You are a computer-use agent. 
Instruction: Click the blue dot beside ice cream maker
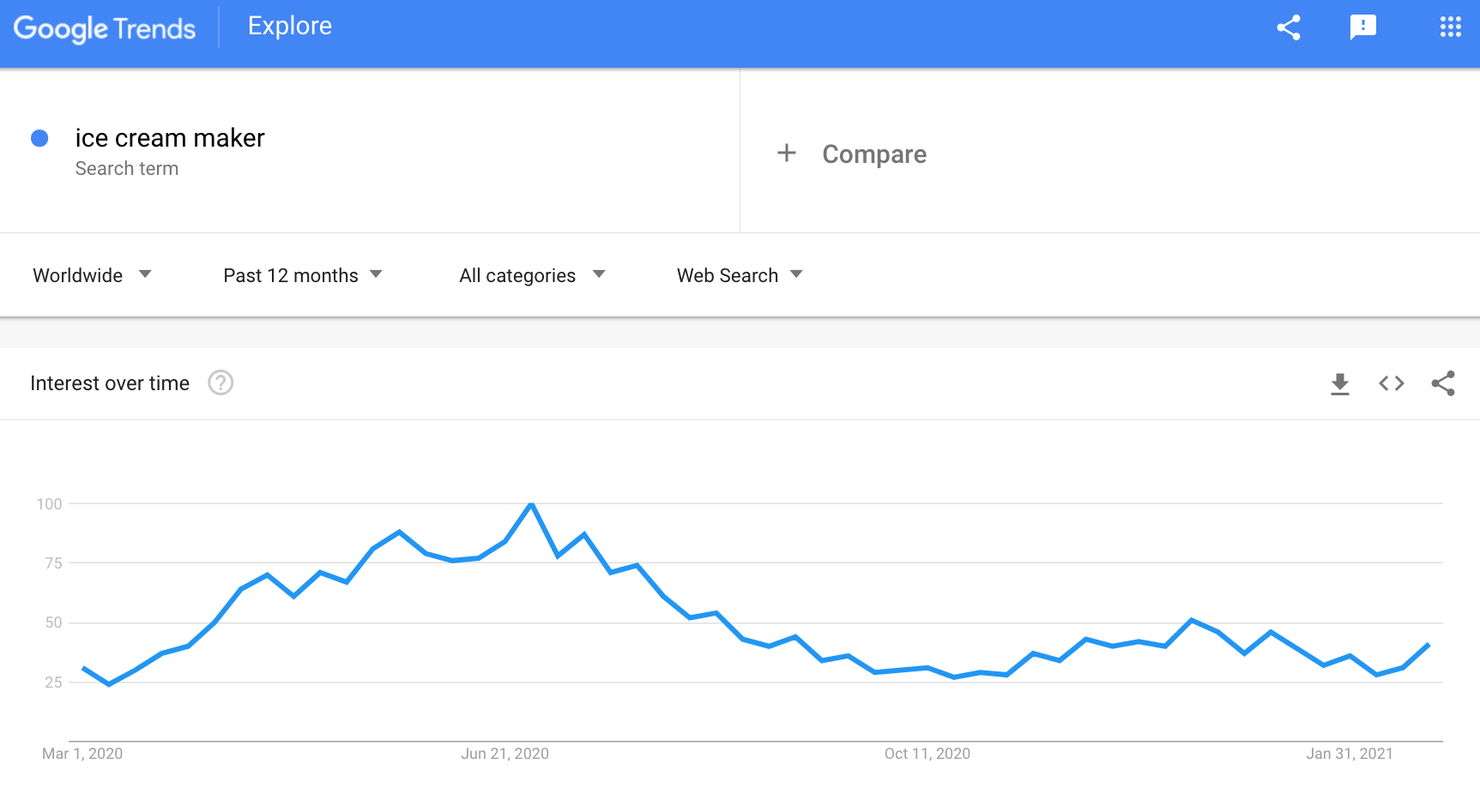coord(39,138)
